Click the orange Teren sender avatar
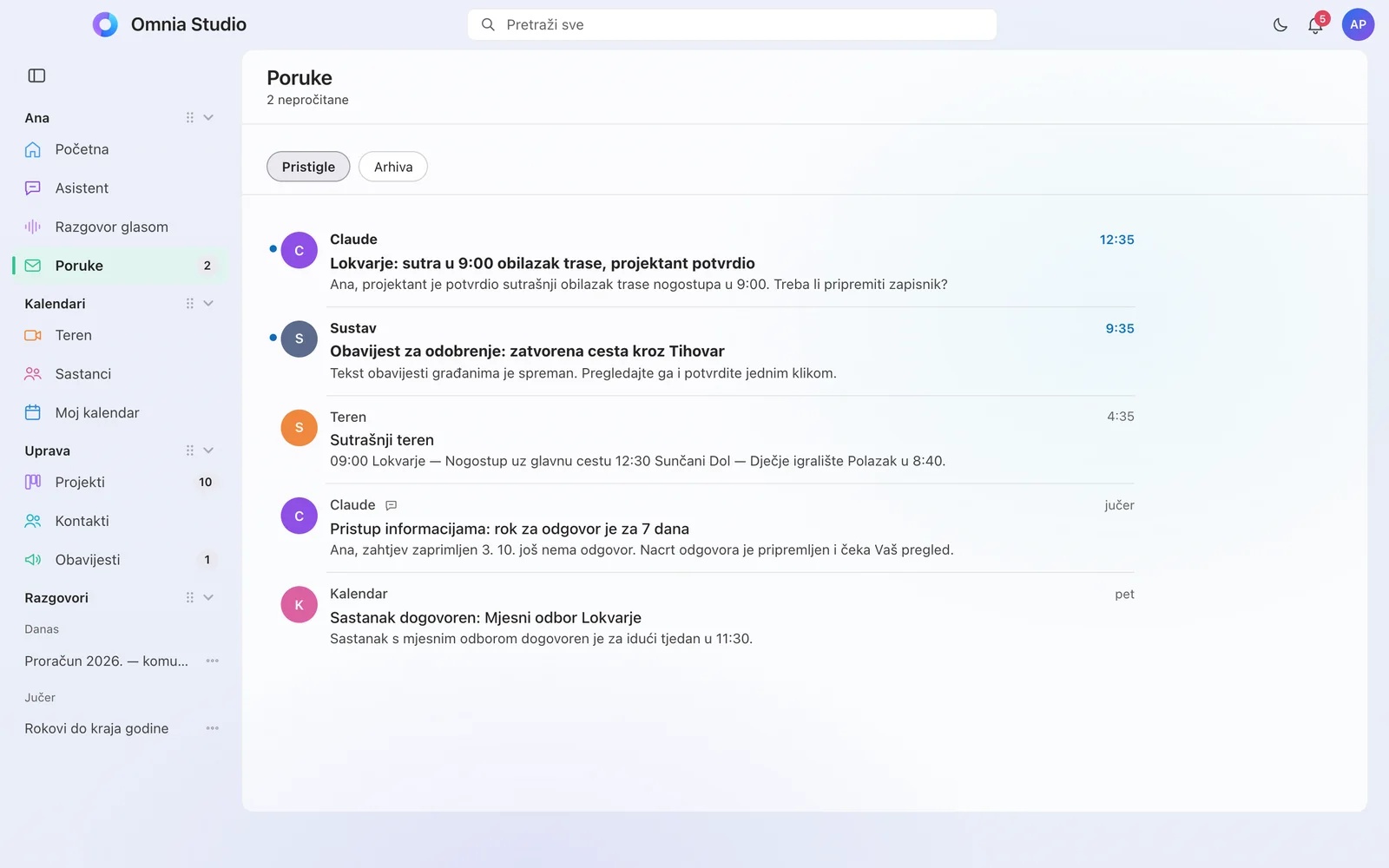The image size is (1389, 868). click(299, 428)
